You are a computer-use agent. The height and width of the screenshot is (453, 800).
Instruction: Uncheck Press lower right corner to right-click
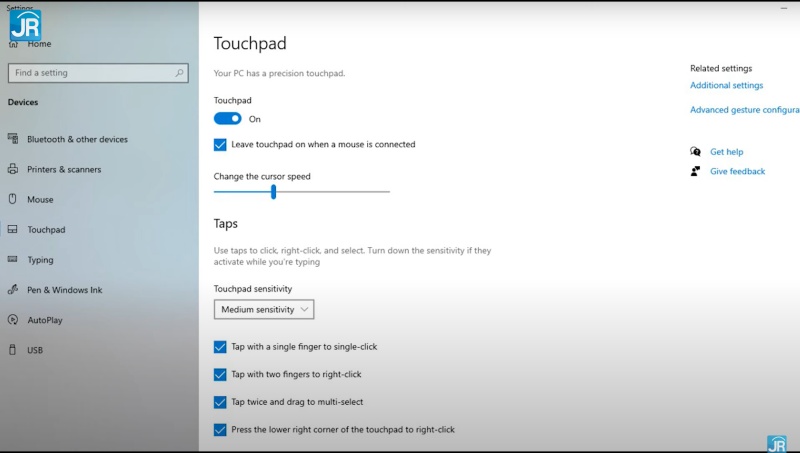click(220, 430)
